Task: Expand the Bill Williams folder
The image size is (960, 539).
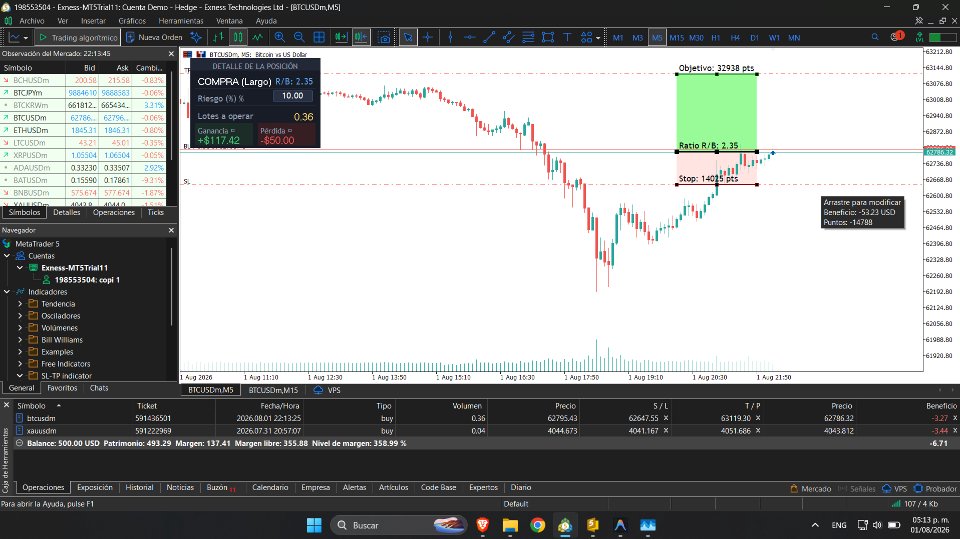Action: tap(20, 340)
